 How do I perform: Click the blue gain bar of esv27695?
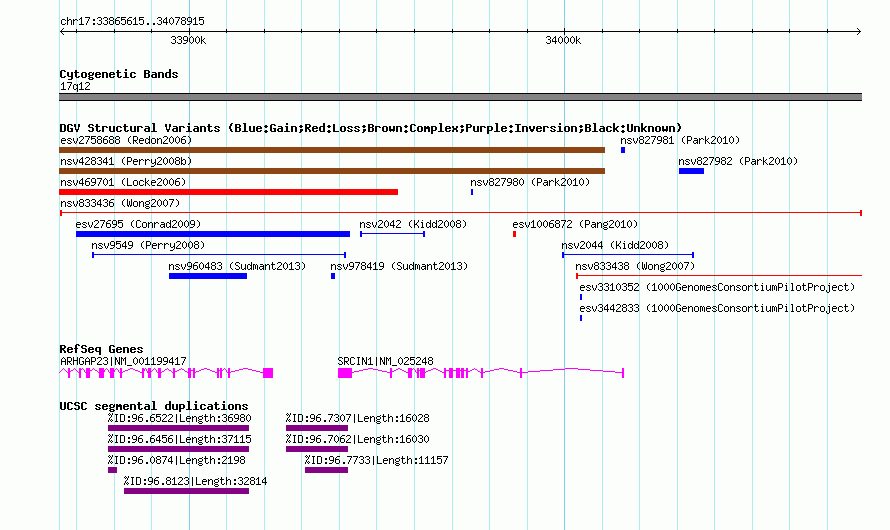[x=213, y=234]
